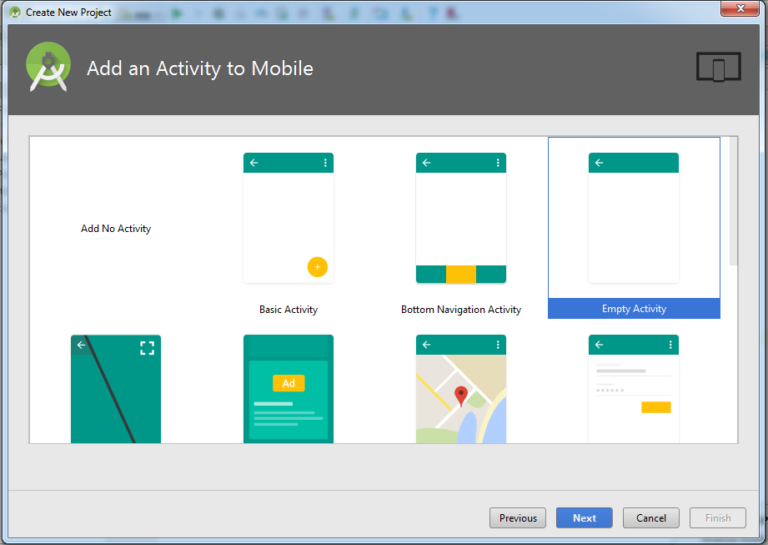Click the phone and tablet device icon
Image resolution: width=768 pixels, height=545 pixels.
[718, 68]
